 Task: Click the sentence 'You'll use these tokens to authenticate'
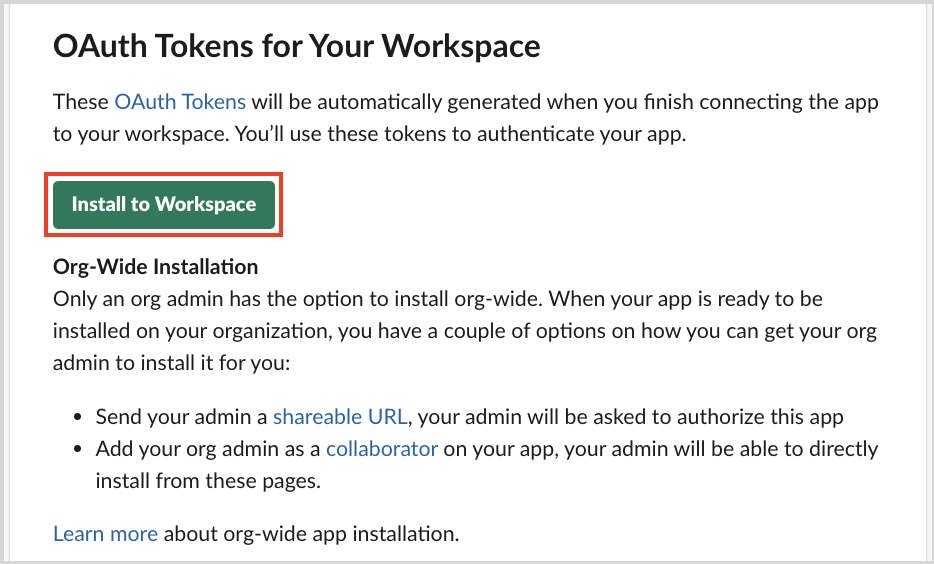tap(415, 134)
